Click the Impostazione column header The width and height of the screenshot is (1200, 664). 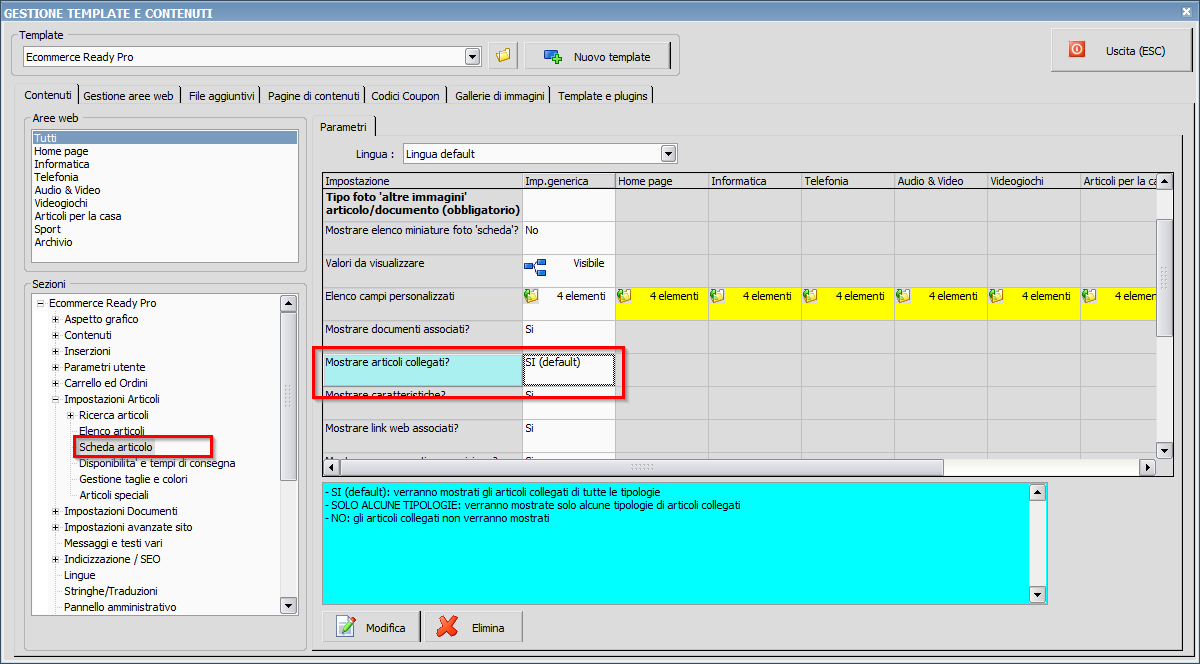pos(423,181)
